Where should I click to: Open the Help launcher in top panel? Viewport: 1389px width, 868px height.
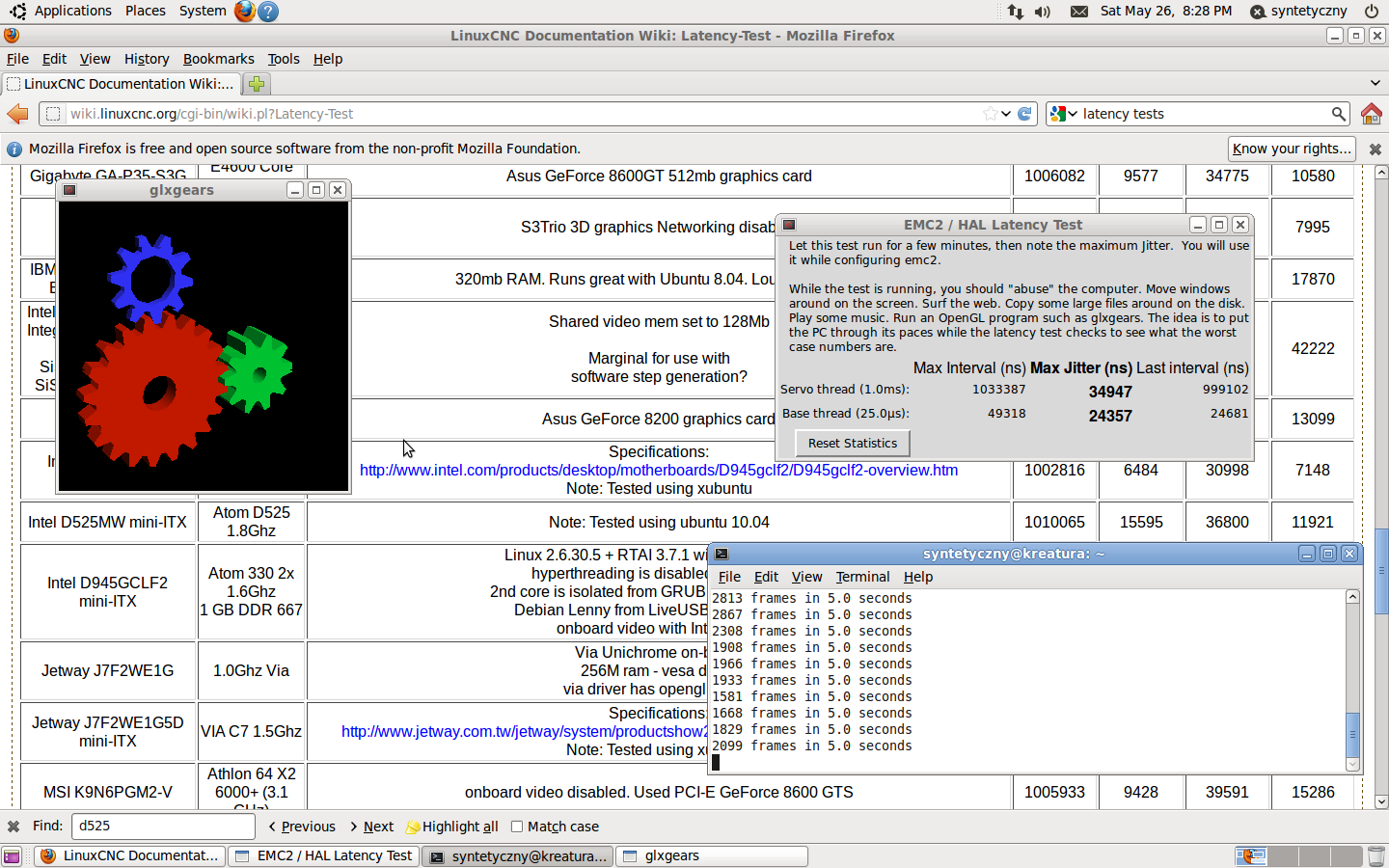click(269, 11)
